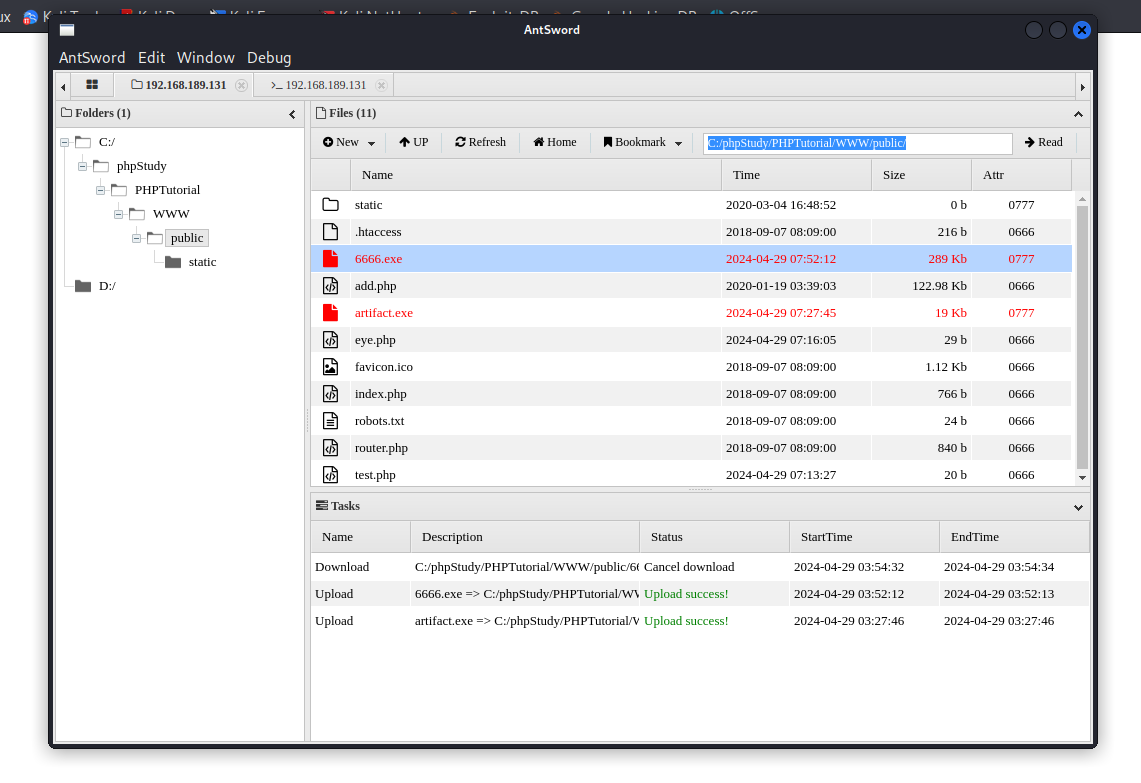Screen dimensions: 1141x783
Task: Click the red artifact.exe file icon
Action: point(330,312)
